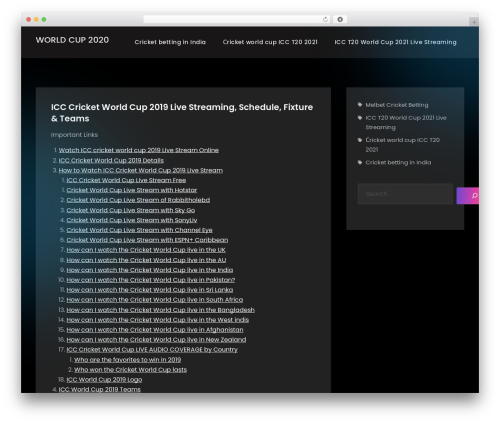Screen dimensions: 500x423
Task: Open ICC World Cup 2019 Logo link
Action: 104,380
